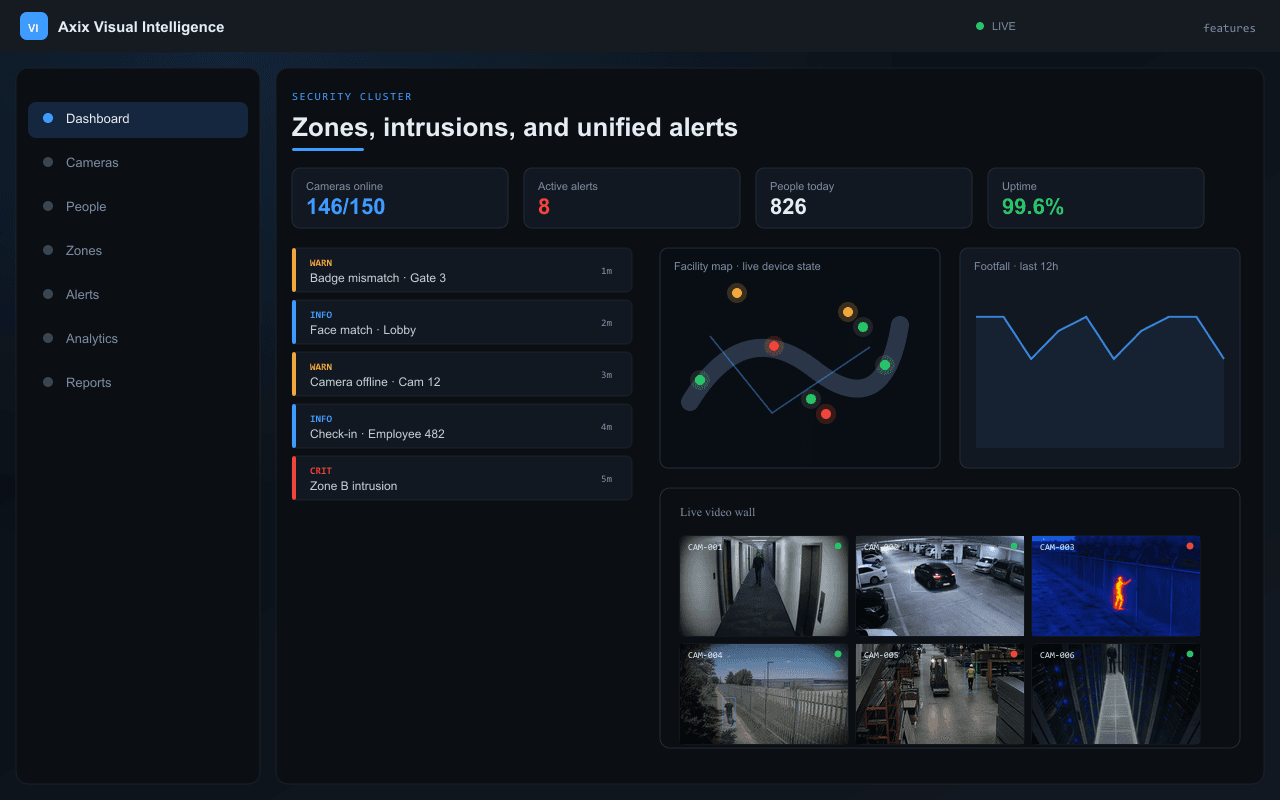Open the Camera offline Cam 12 alert
Viewport: 1280px width, 800px height.
[462, 374]
